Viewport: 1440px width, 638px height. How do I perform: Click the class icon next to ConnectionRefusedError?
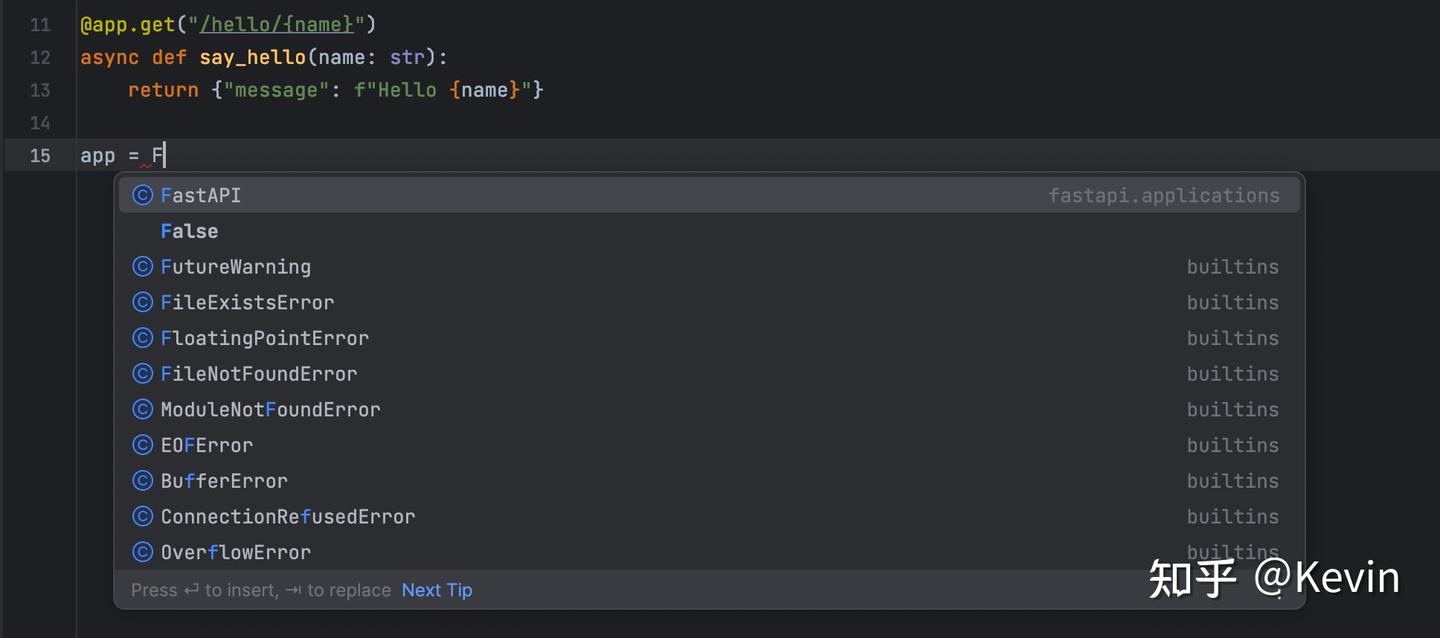click(142, 516)
